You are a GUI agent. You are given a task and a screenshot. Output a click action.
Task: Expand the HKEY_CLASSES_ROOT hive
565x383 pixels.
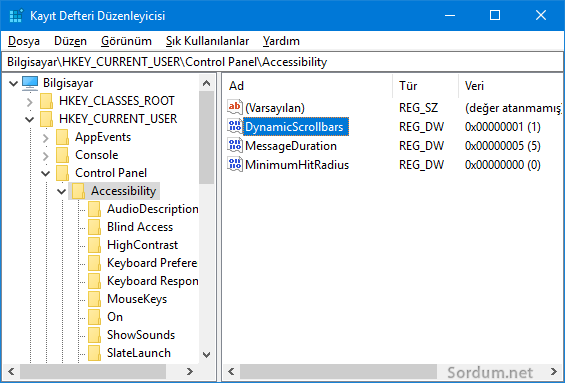[30, 102]
